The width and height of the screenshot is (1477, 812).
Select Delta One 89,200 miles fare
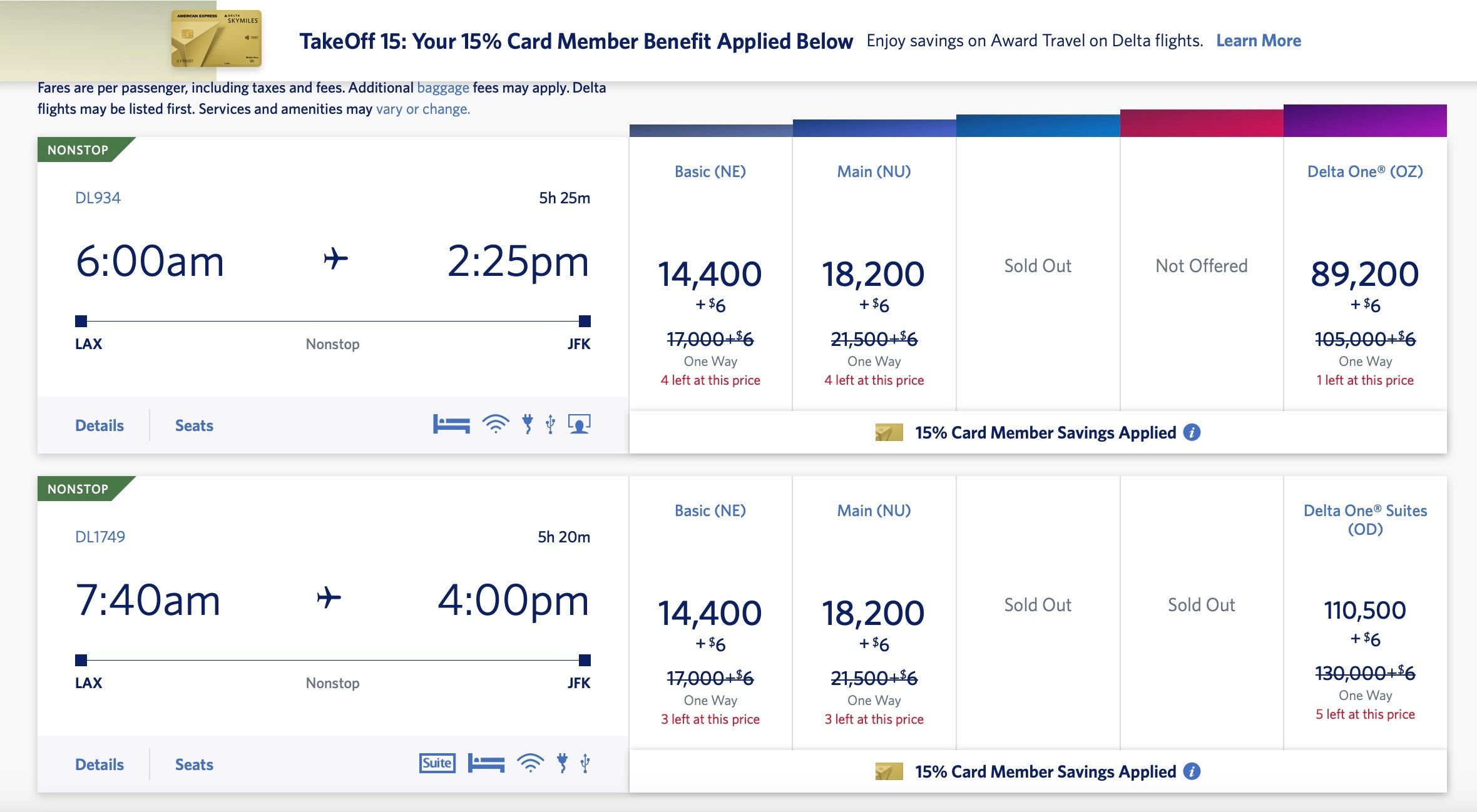coord(1364,275)
